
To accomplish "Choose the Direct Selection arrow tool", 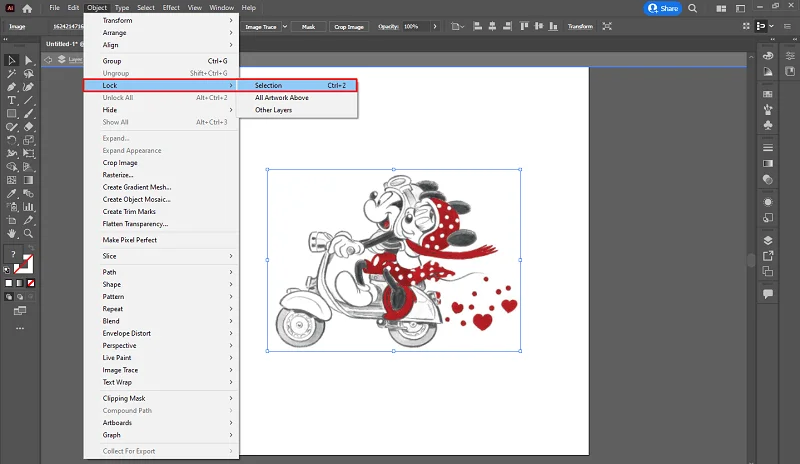I will [29, 60].
